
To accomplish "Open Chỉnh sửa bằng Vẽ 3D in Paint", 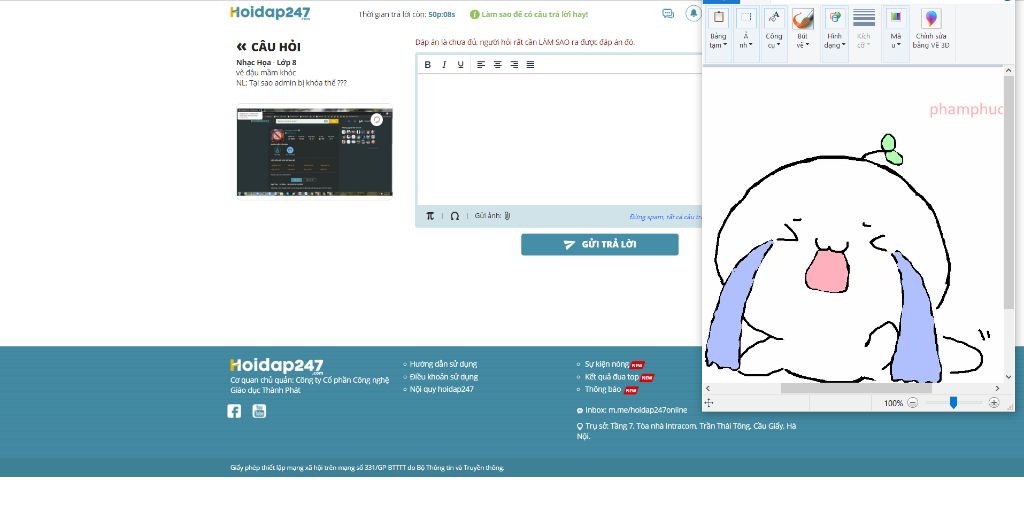I will (931, 29).
